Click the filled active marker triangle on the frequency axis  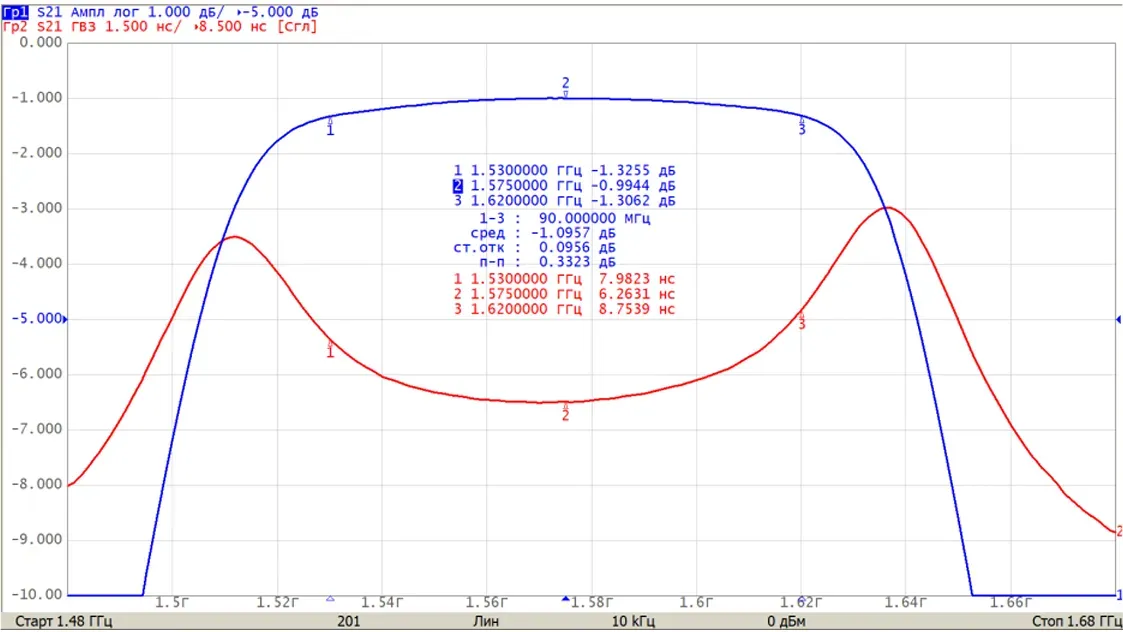[x=566, y=598]
